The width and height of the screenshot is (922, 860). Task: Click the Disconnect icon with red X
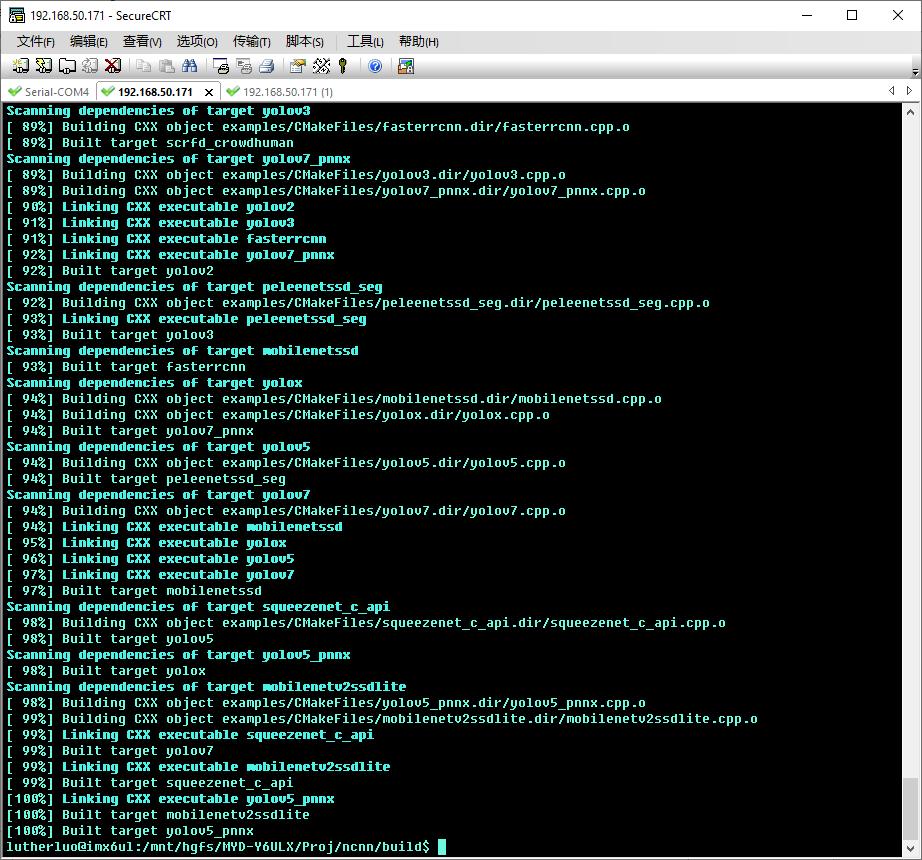113,66
